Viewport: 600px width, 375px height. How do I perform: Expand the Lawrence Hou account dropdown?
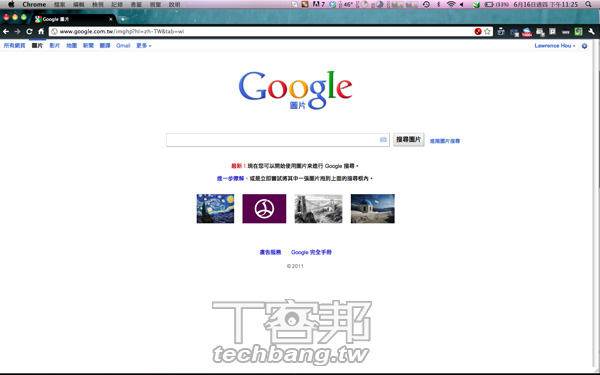tap(555, 46)
